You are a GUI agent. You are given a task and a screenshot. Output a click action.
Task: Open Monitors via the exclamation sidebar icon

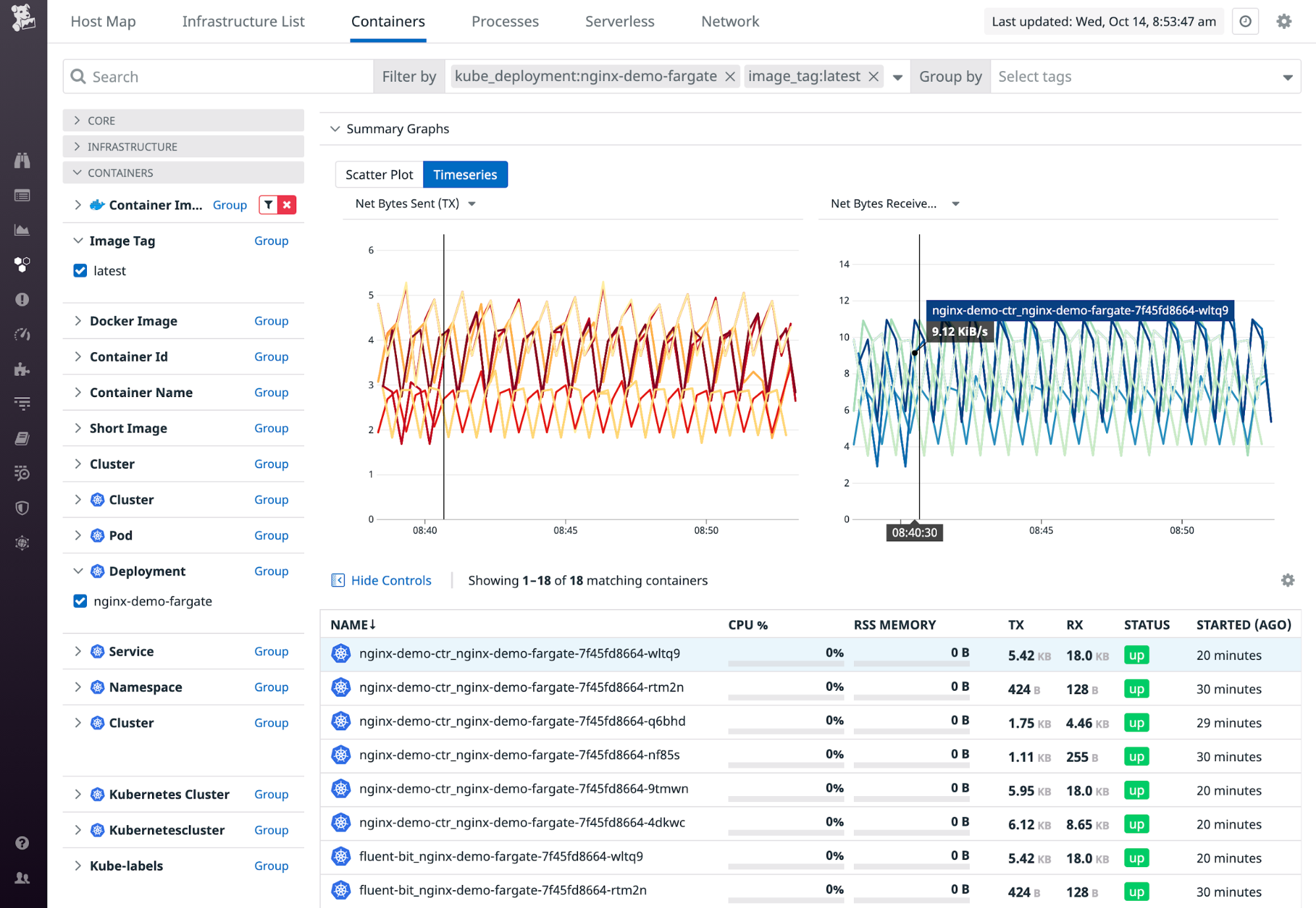pos(22,300)
